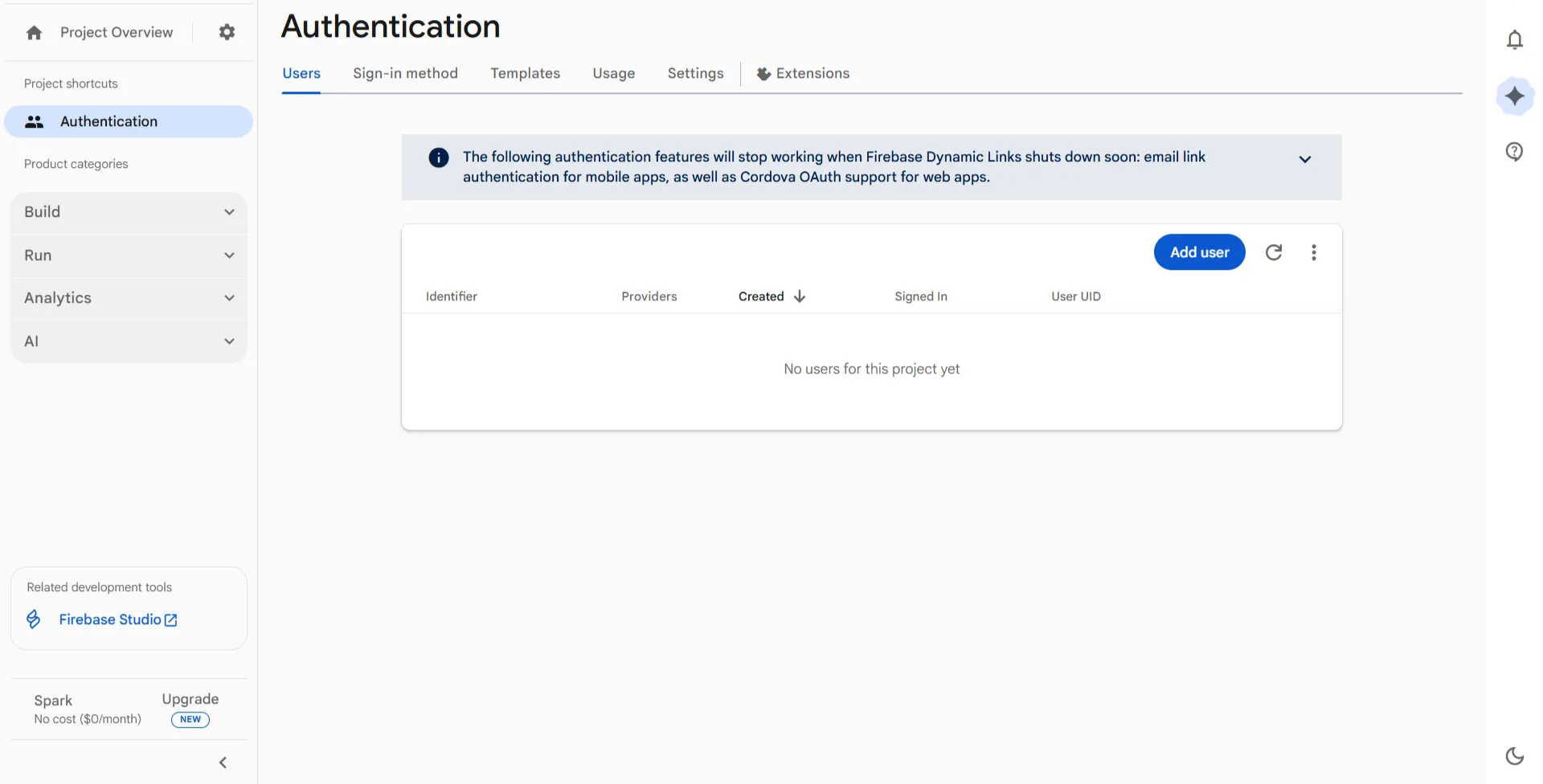This screenshot has width=1543, height=784.
Task: Click the Signed In column header
Action: pyautogui.click(x=921, y=296)
